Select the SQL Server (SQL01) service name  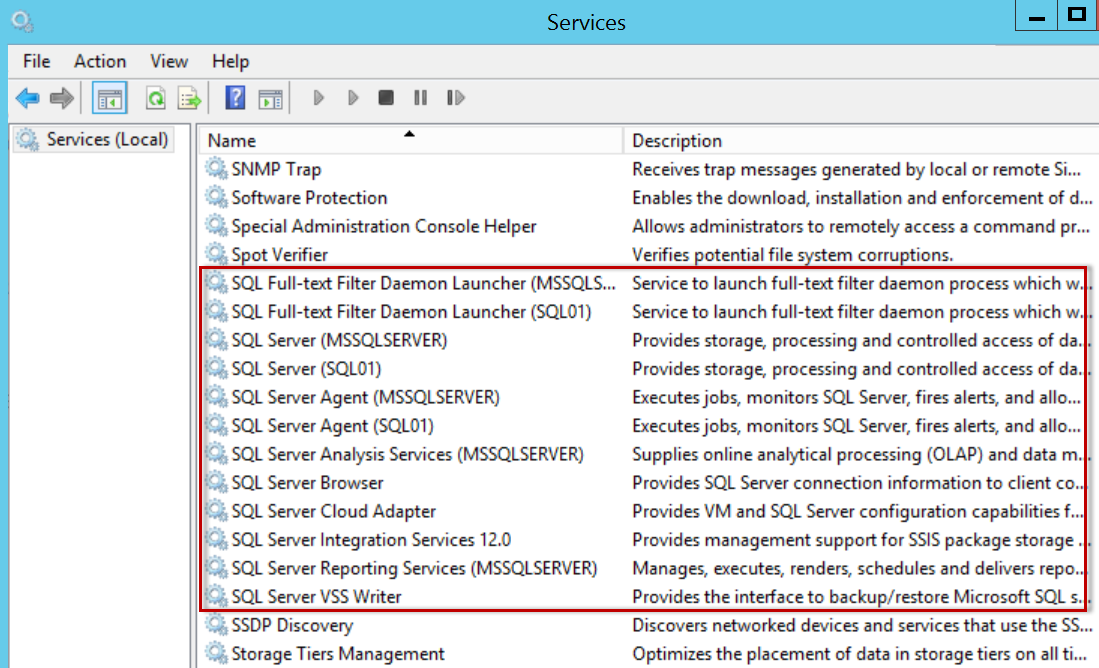(306, 369)
